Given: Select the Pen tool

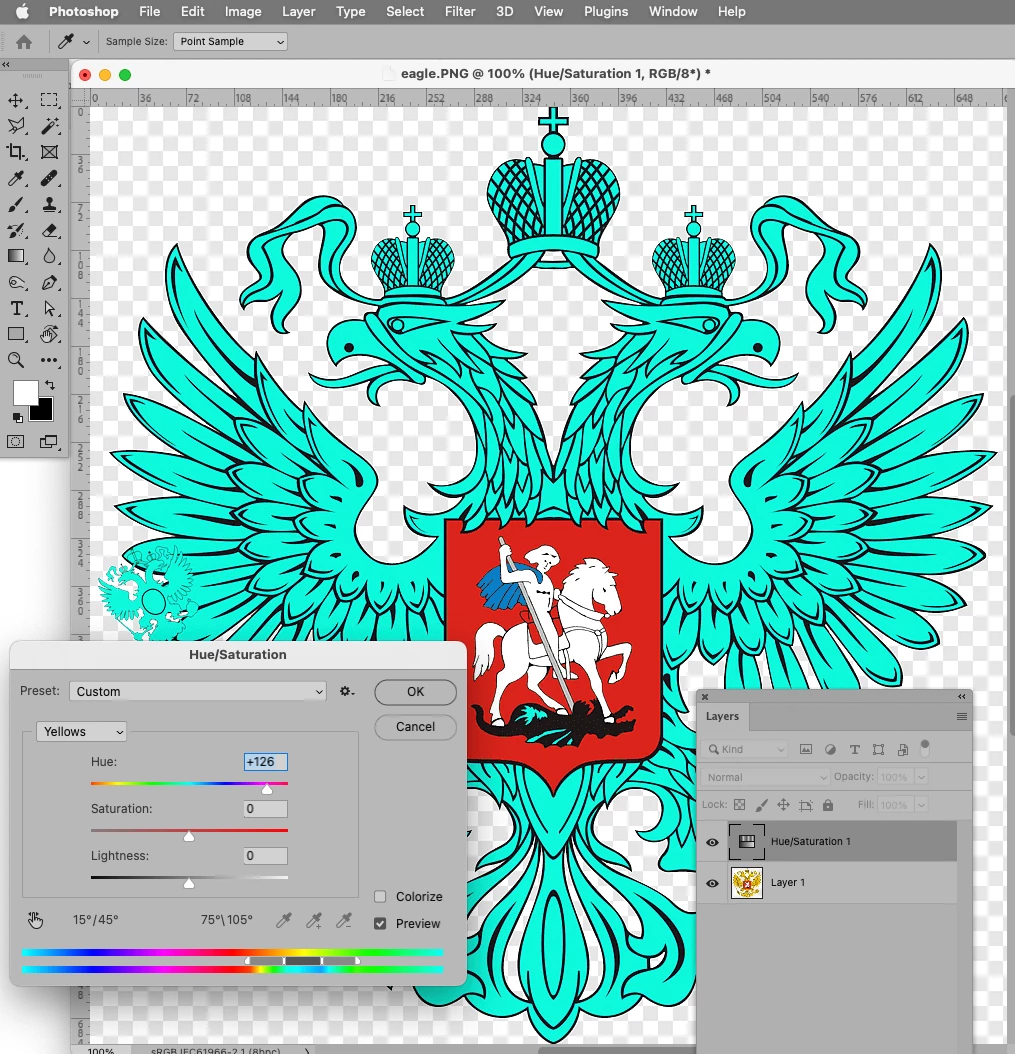Looking at the screenshot, I should point(49,282).
